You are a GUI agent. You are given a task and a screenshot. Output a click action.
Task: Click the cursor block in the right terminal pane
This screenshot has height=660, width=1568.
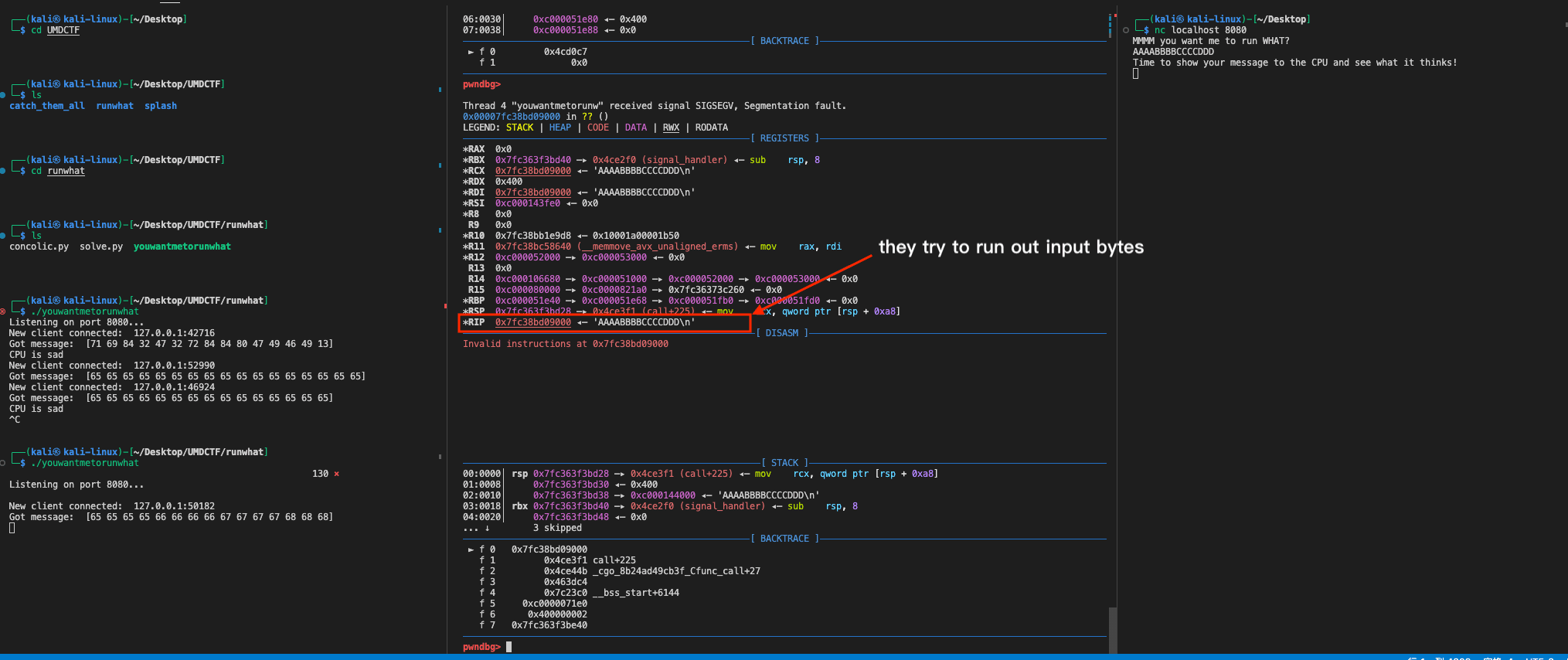click(1135, 73)
